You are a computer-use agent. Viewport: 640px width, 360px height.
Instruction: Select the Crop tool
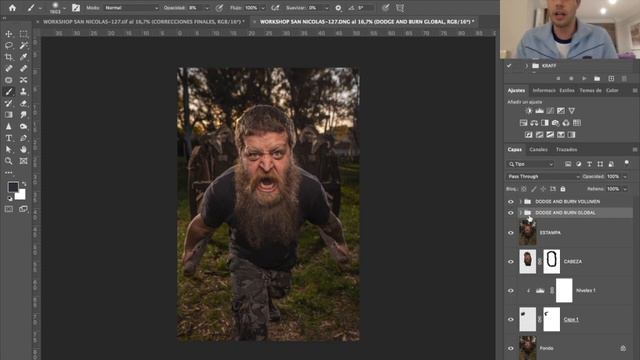(x=9, y=57)
